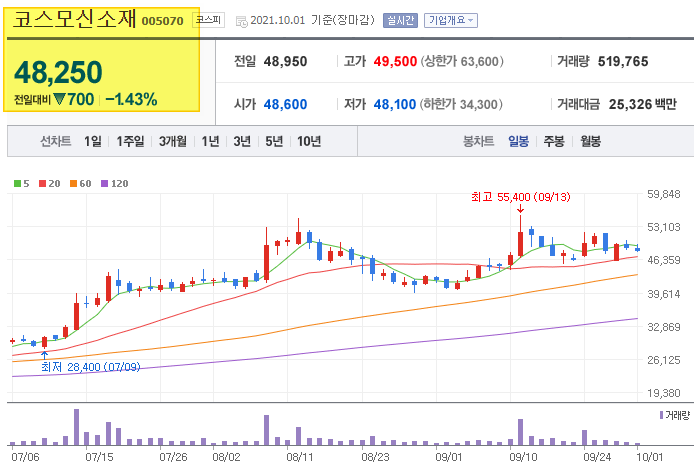Click the -1.43% change rate
Viewport: 694px width, 472px height.
coord(131,99)
